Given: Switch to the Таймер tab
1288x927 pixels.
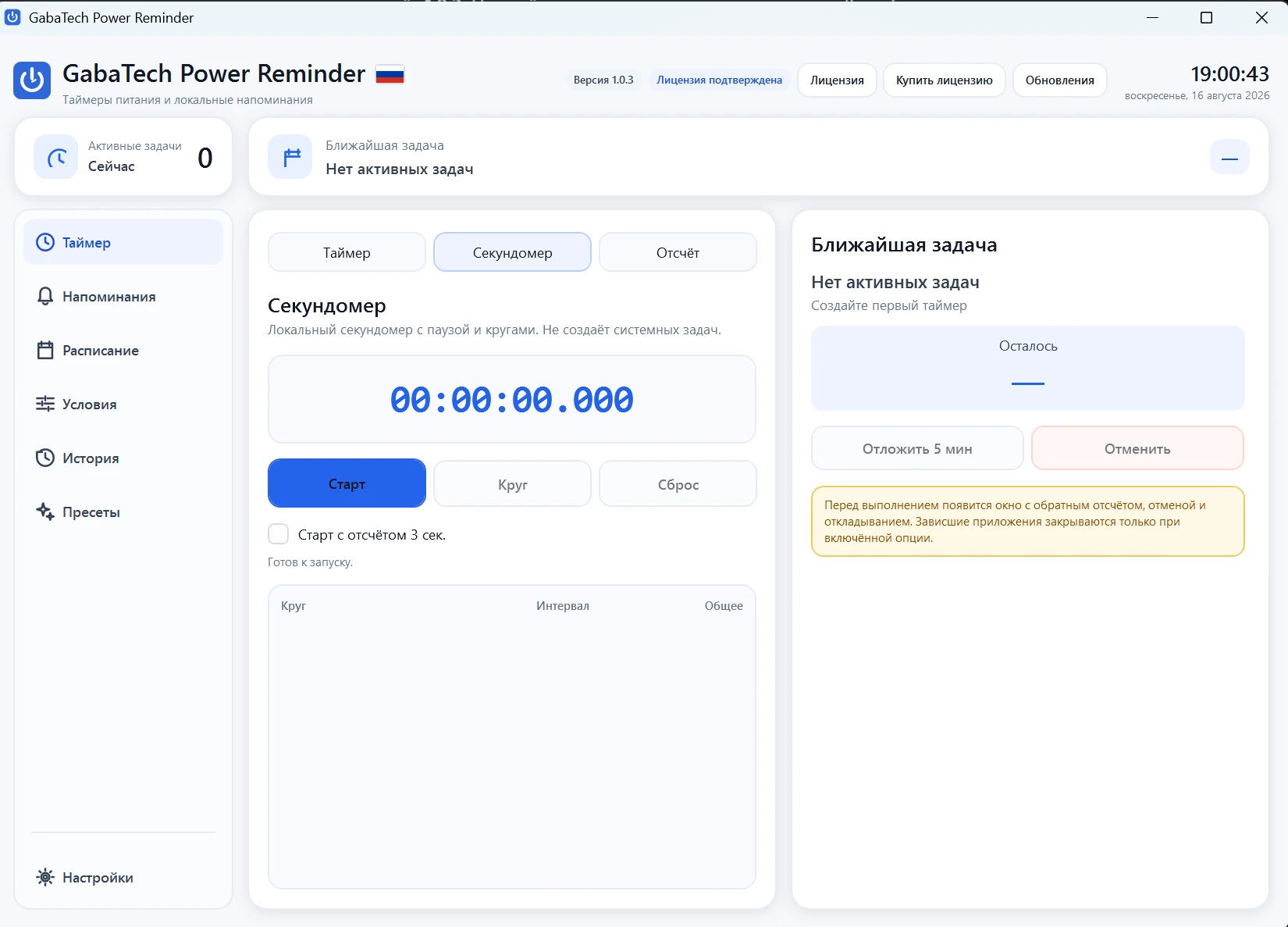Looking at the screenshot, I should click(347, 252).
